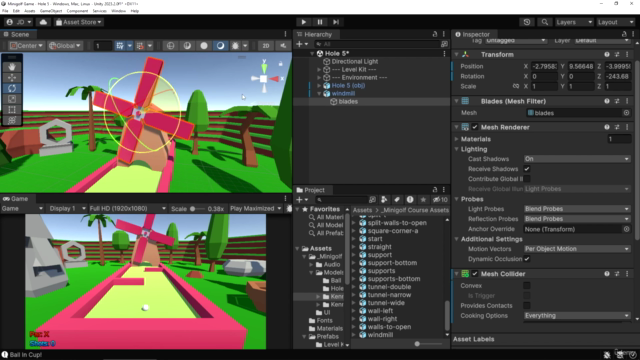Open Transform component help icon
640x360 pixels.
coord(607,54)
